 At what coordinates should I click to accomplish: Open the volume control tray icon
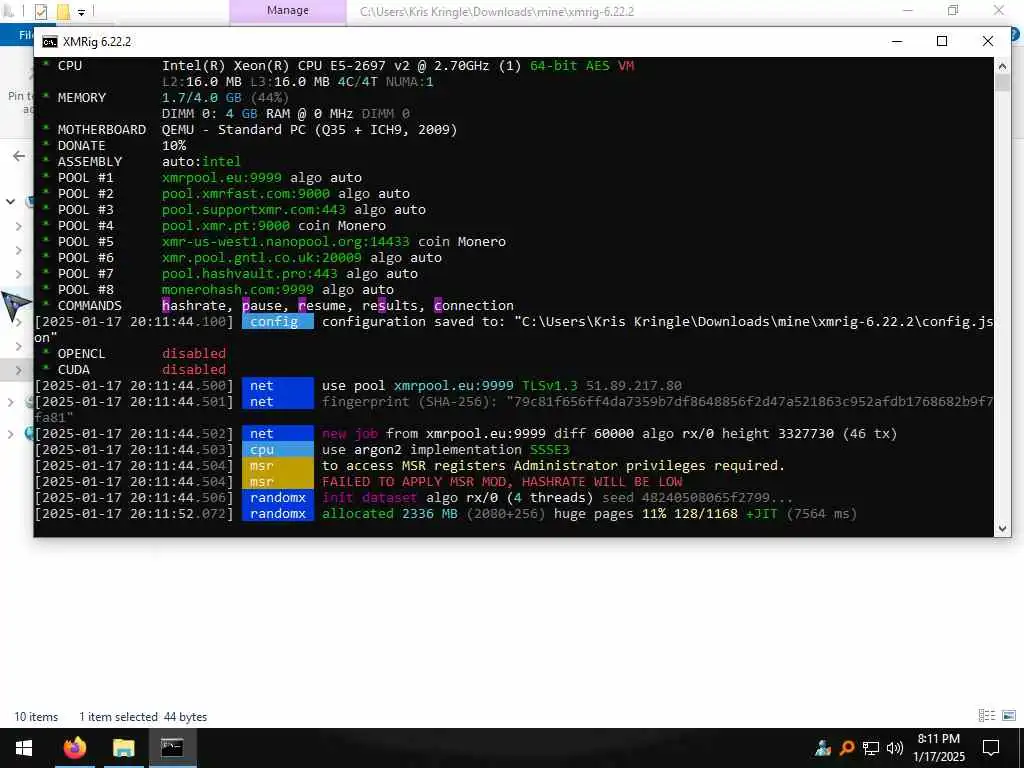pyautogui.click(x=895, y=748)
